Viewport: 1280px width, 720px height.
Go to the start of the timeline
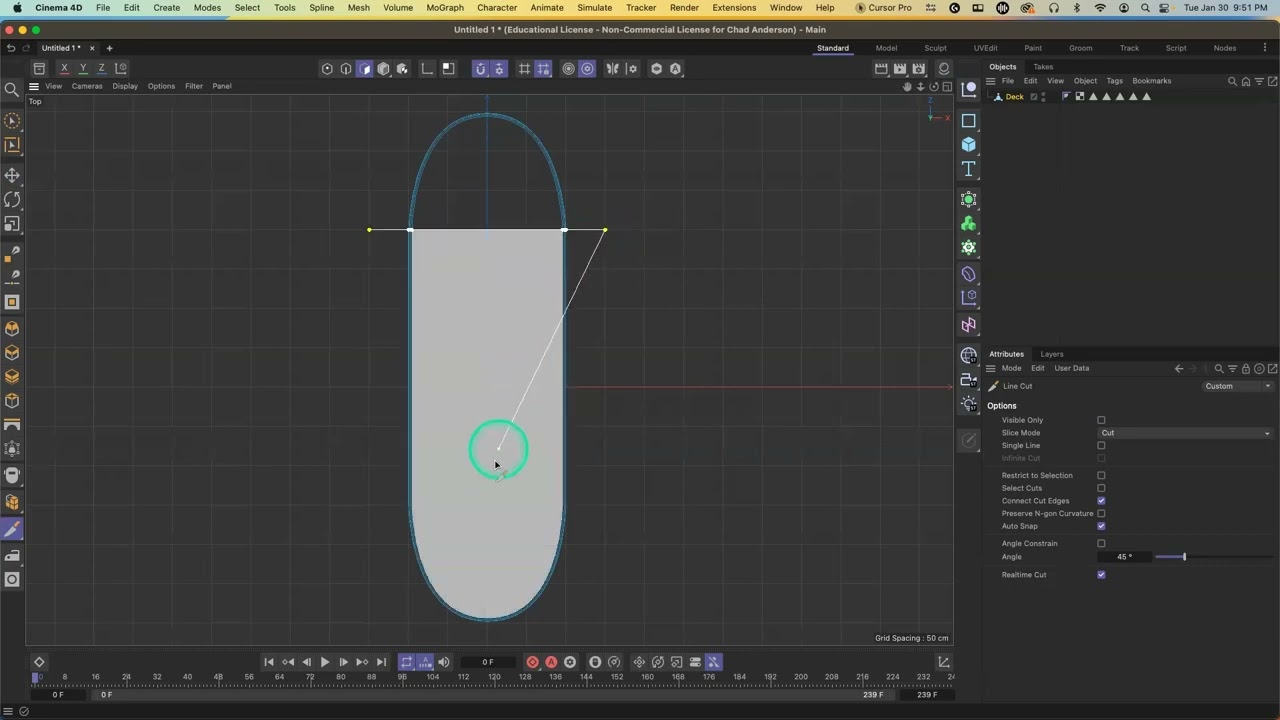(x=269, y=662)
